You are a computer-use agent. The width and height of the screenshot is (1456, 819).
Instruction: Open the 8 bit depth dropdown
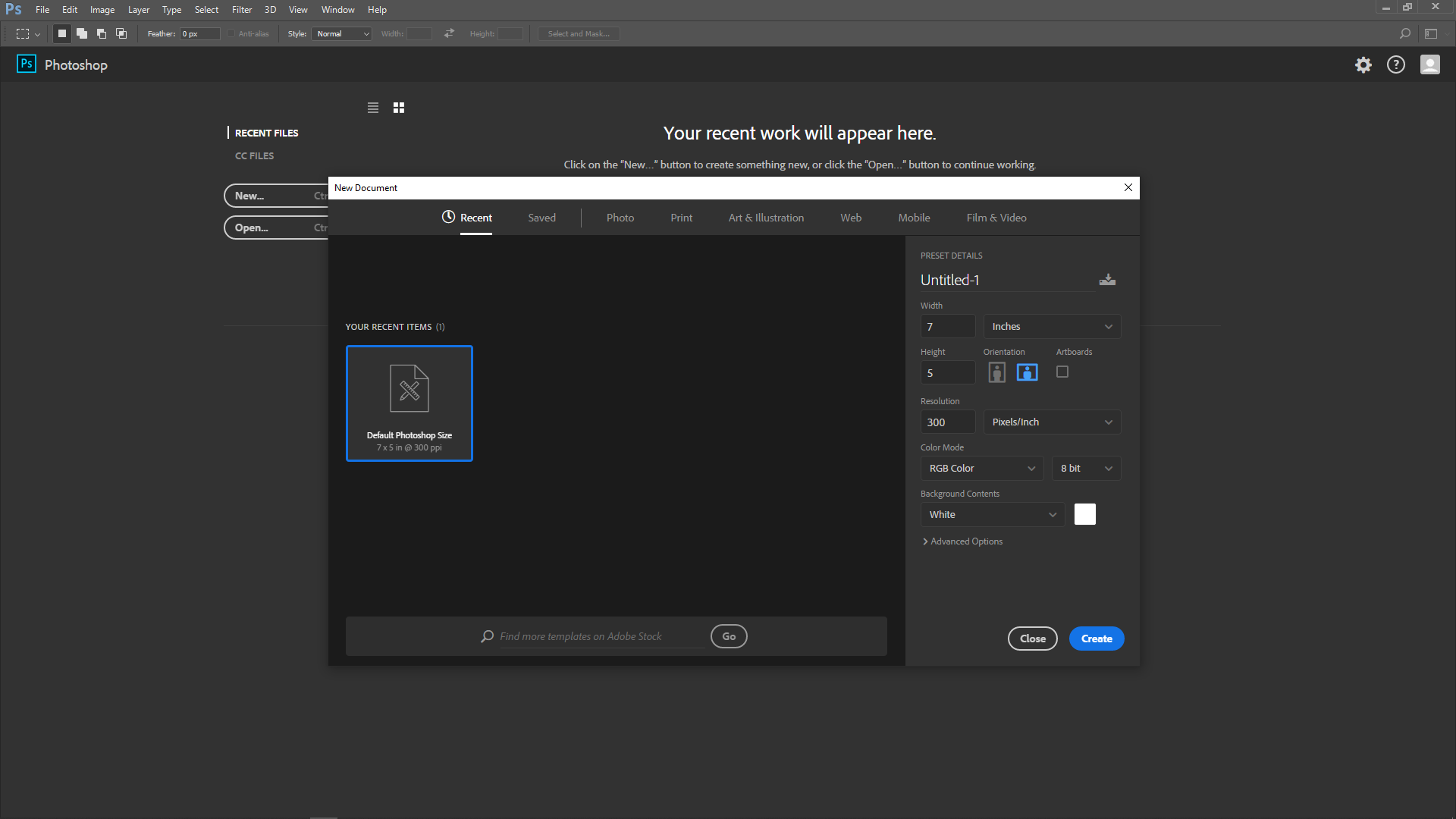pos(1086,469)
